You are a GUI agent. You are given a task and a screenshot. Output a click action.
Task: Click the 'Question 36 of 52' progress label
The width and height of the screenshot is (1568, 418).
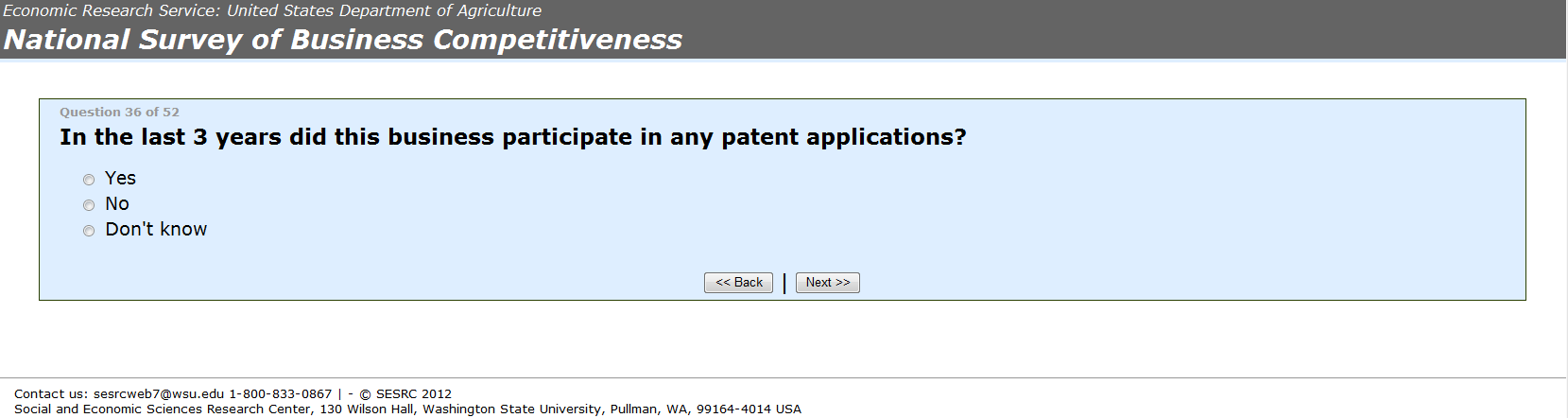coord(119,113)
